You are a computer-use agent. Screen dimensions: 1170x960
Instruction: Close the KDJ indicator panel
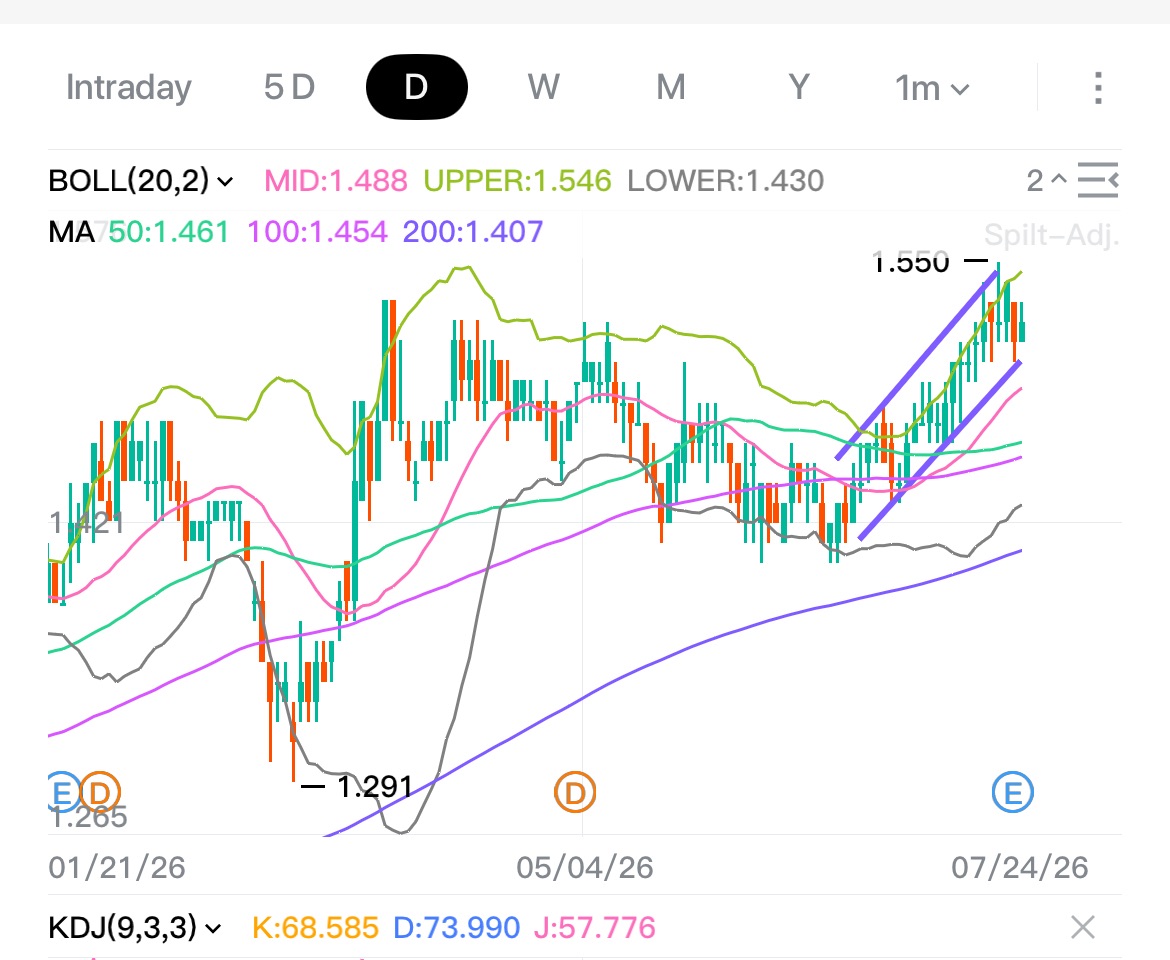tap(1083, 927)
